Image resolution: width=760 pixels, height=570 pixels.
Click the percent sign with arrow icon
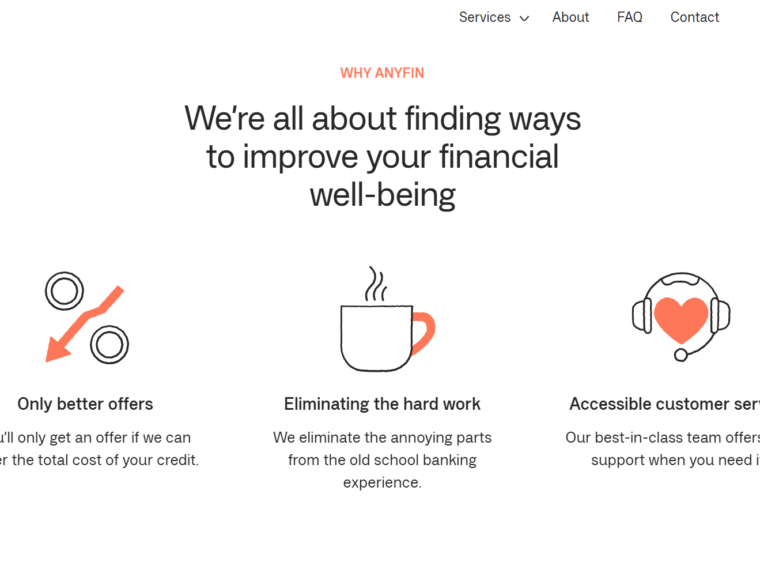click(x=87, y=317)
